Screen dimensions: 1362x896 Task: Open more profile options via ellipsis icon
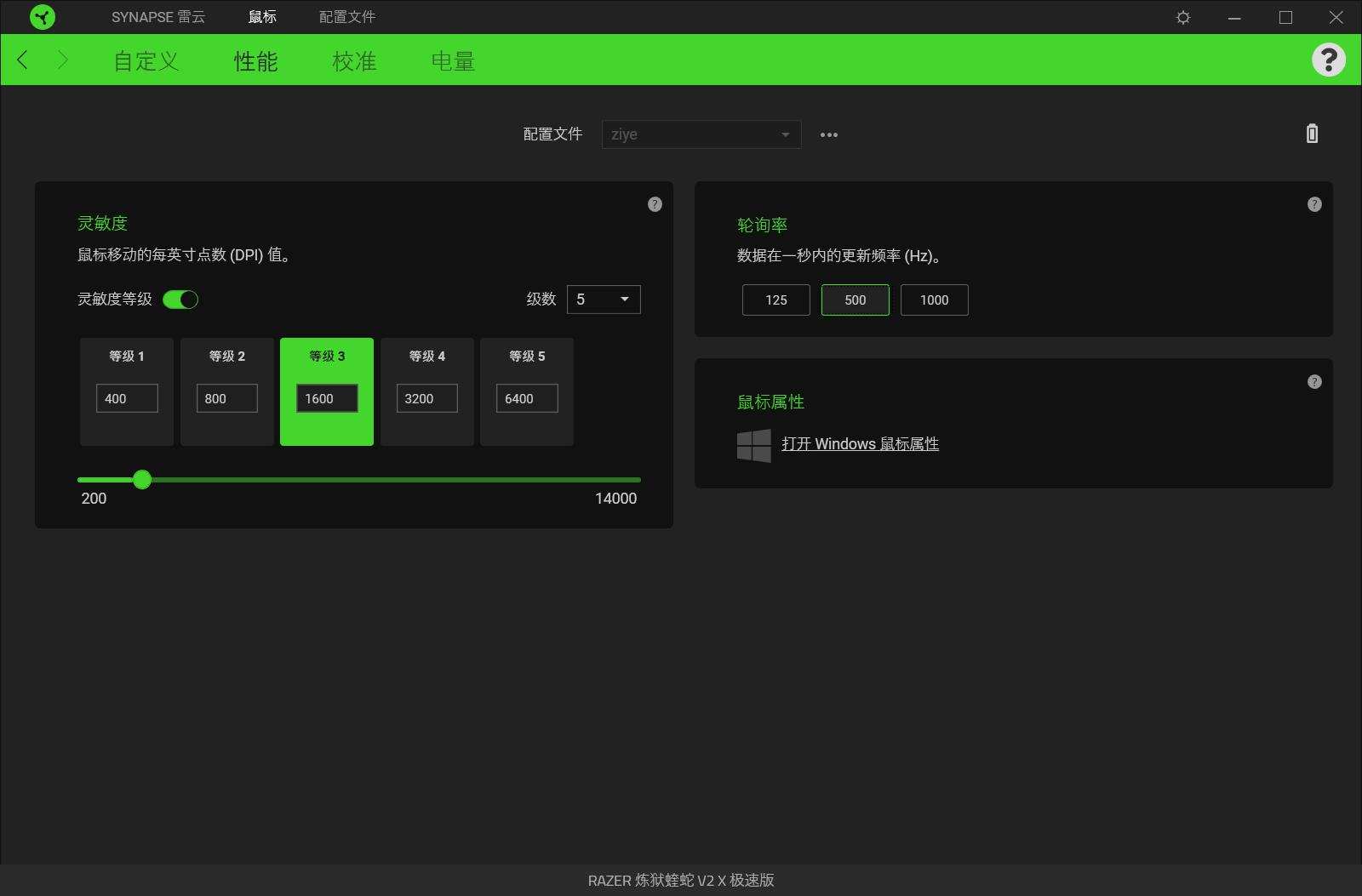tap(829, 134)
